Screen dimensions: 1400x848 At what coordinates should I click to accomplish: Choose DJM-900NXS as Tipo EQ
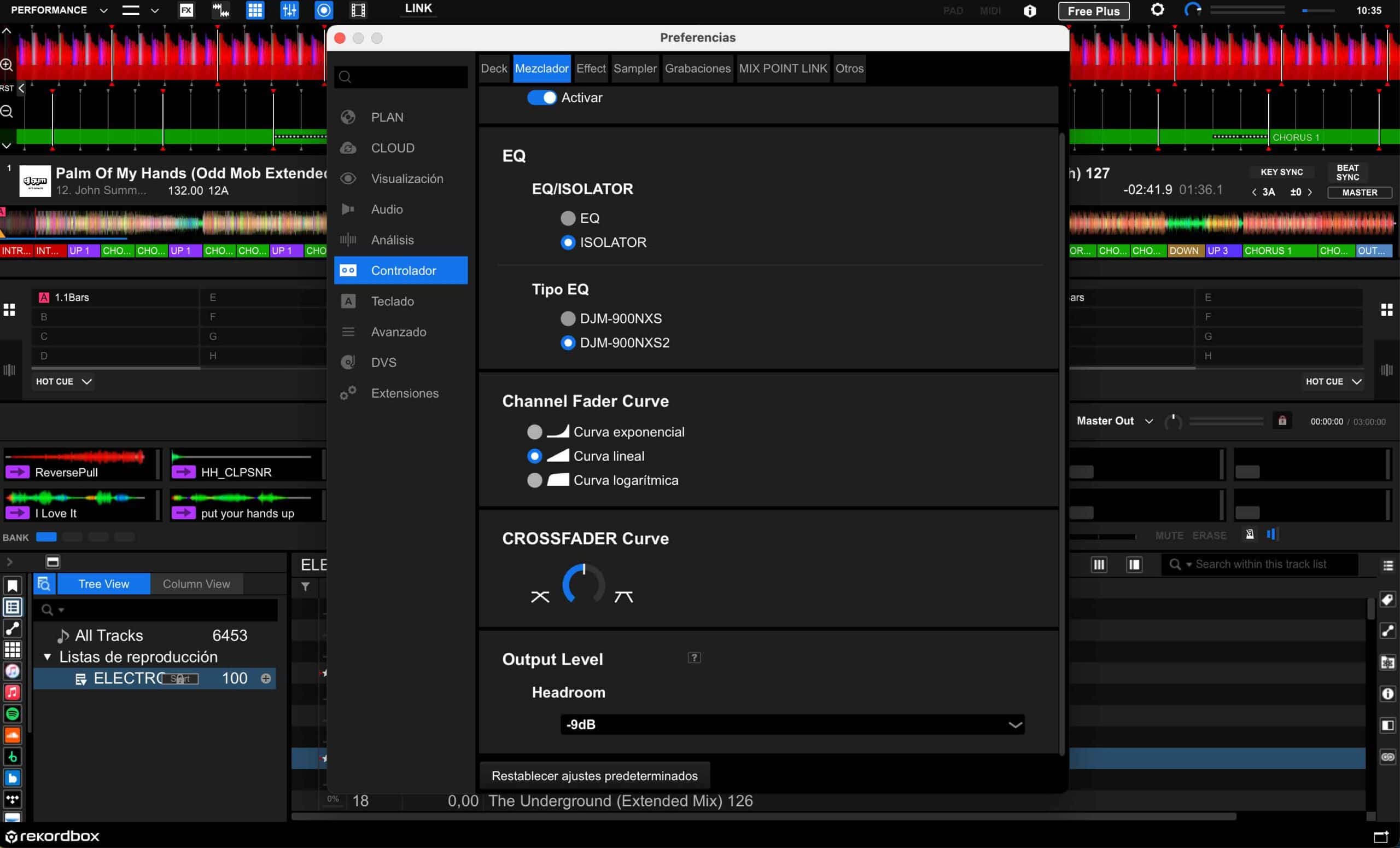coord(568,318)
